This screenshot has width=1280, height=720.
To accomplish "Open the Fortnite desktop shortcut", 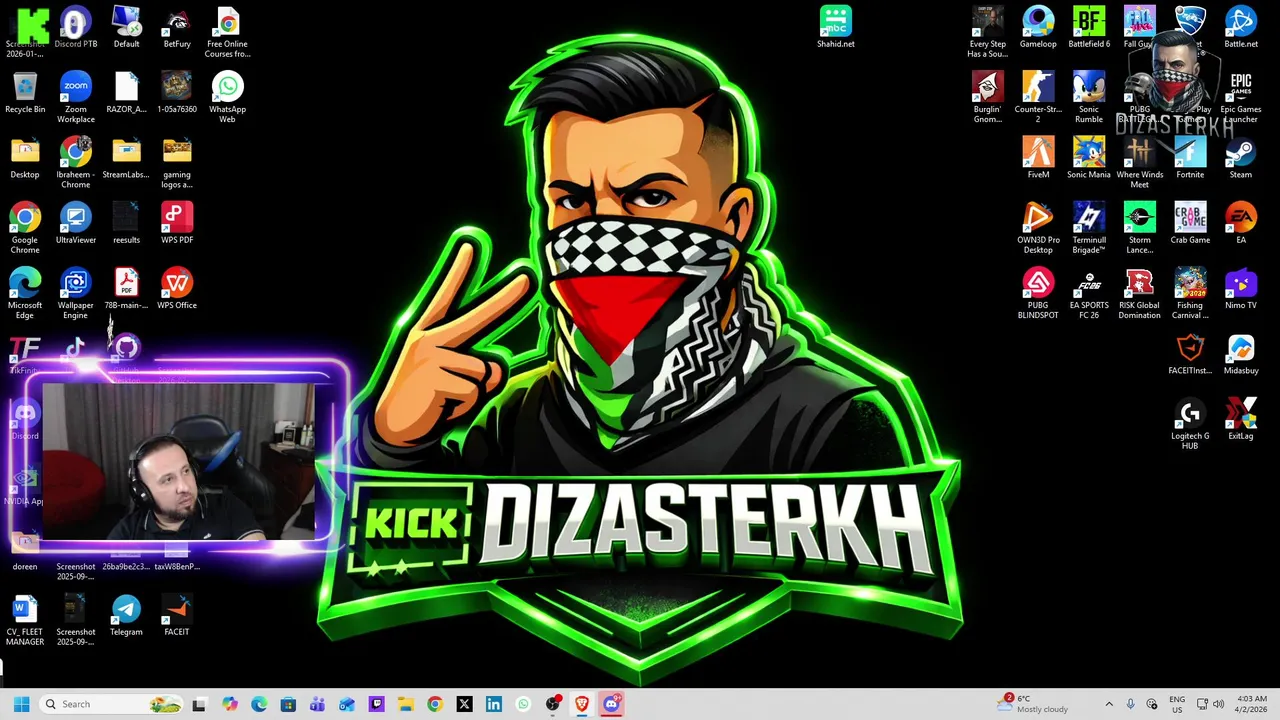I will tap(1190, 158).
